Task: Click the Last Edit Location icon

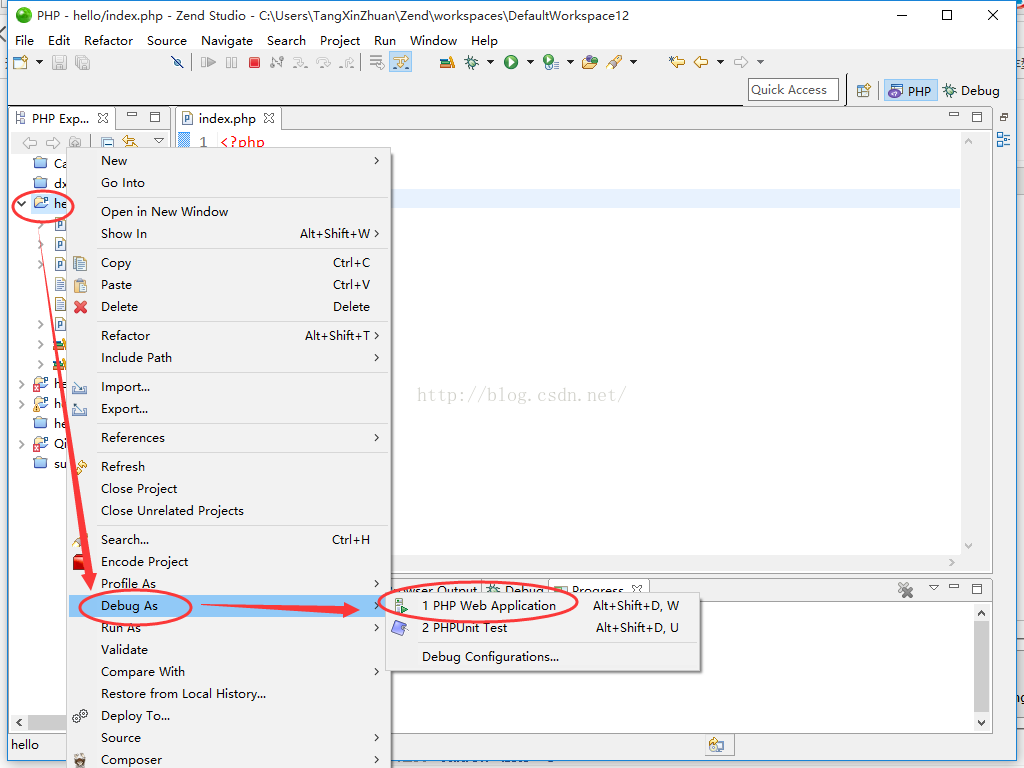Action: (677, 62)
